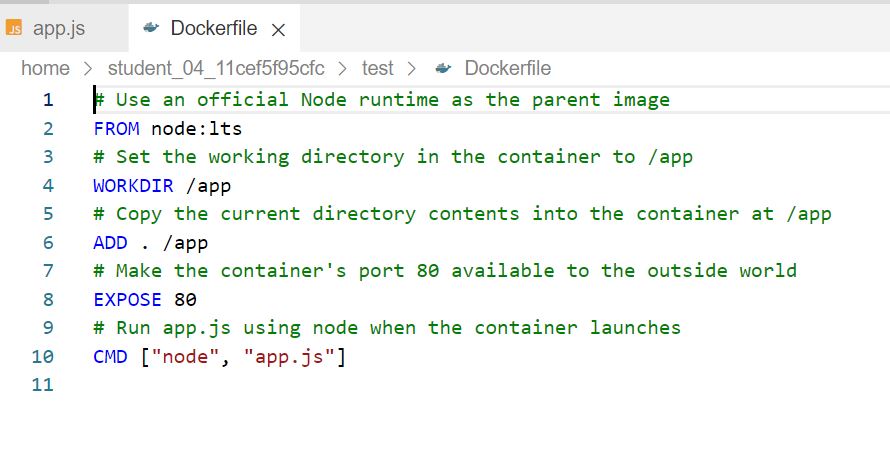Expand the chevron after test breadcrumb
890x455 pixels.
412,69
